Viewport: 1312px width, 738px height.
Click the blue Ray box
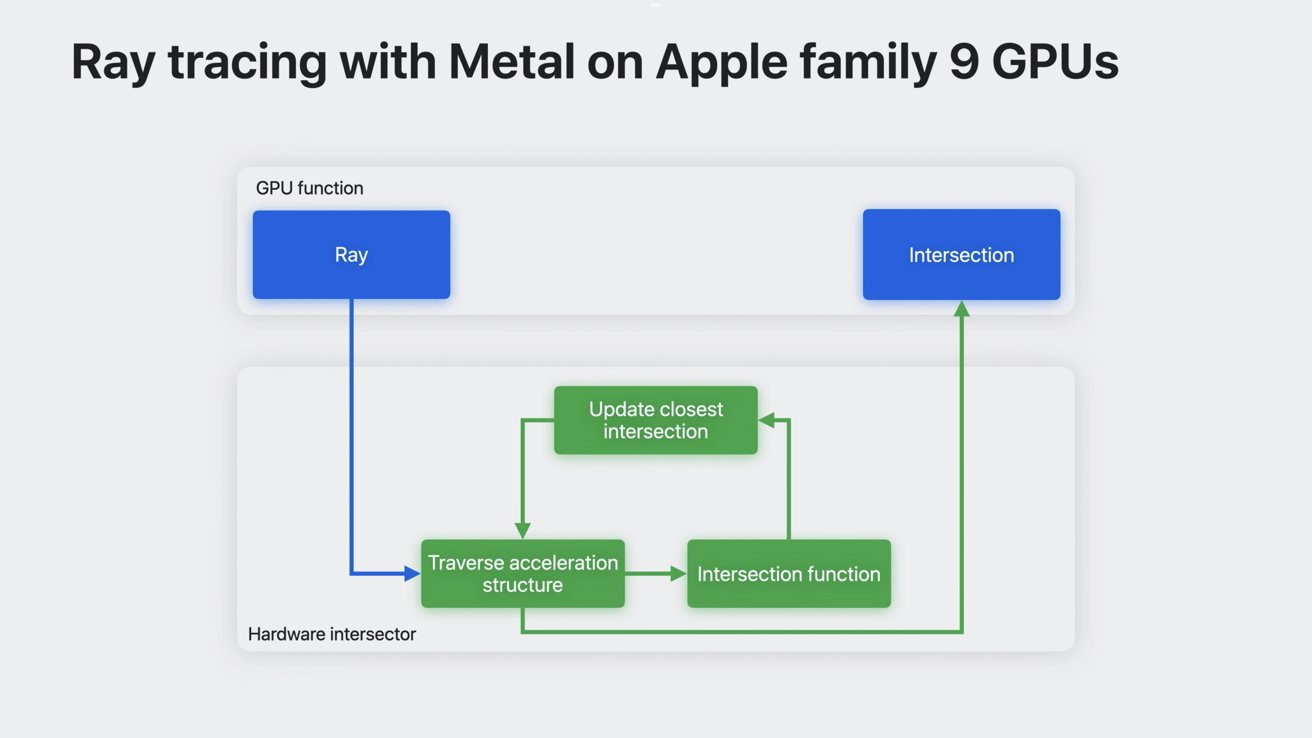coord(351,255)
